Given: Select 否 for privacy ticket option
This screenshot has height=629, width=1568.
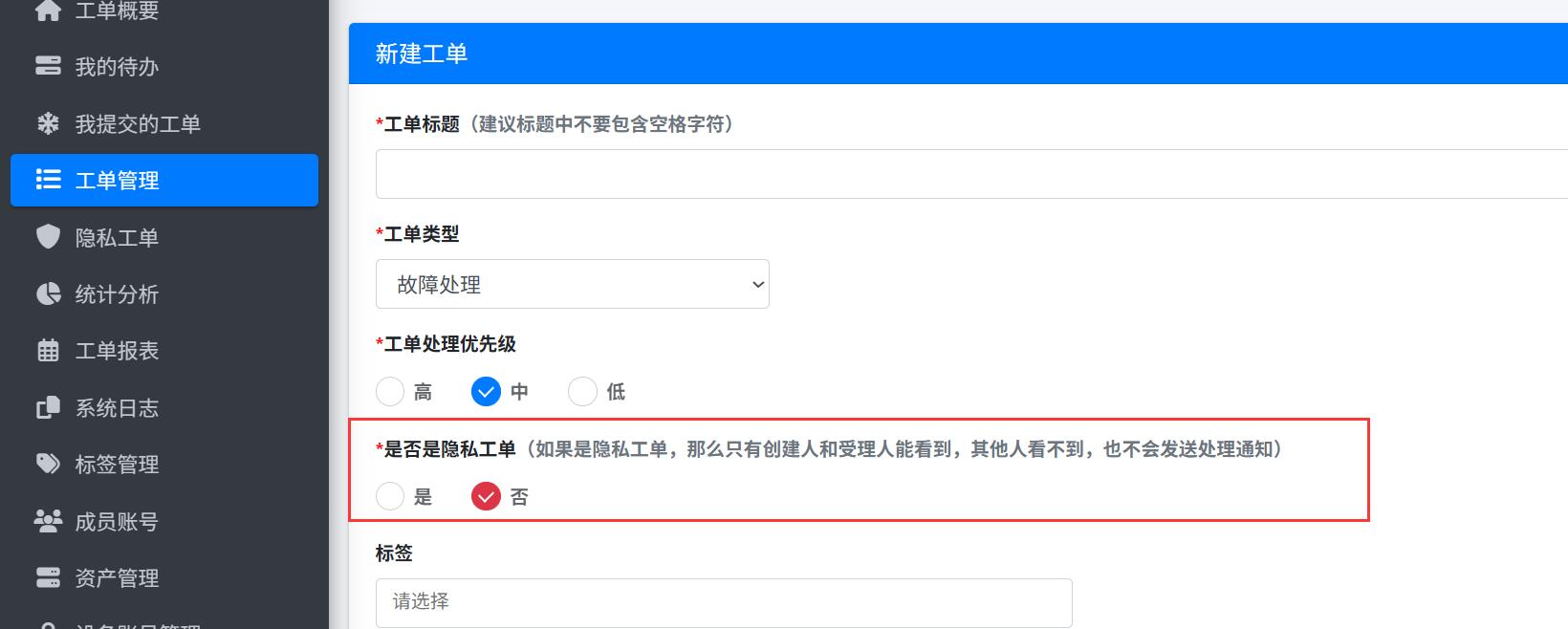Looking at the screenshot, I should [x=486, y=496].
